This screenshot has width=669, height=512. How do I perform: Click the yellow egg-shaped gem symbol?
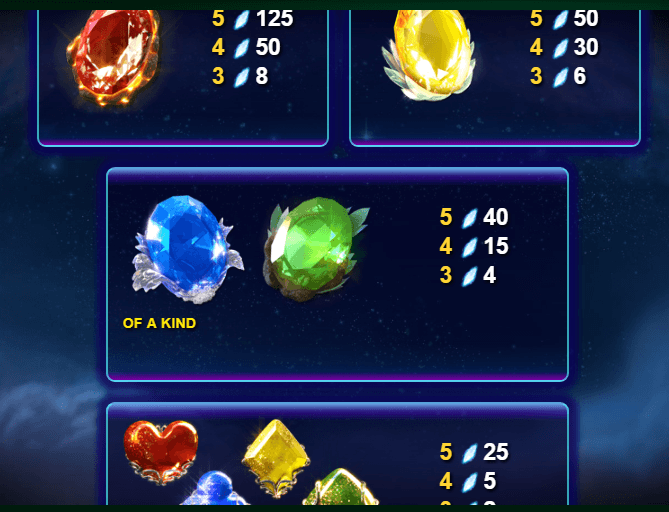pyautogui.click(x=429, y=55)
